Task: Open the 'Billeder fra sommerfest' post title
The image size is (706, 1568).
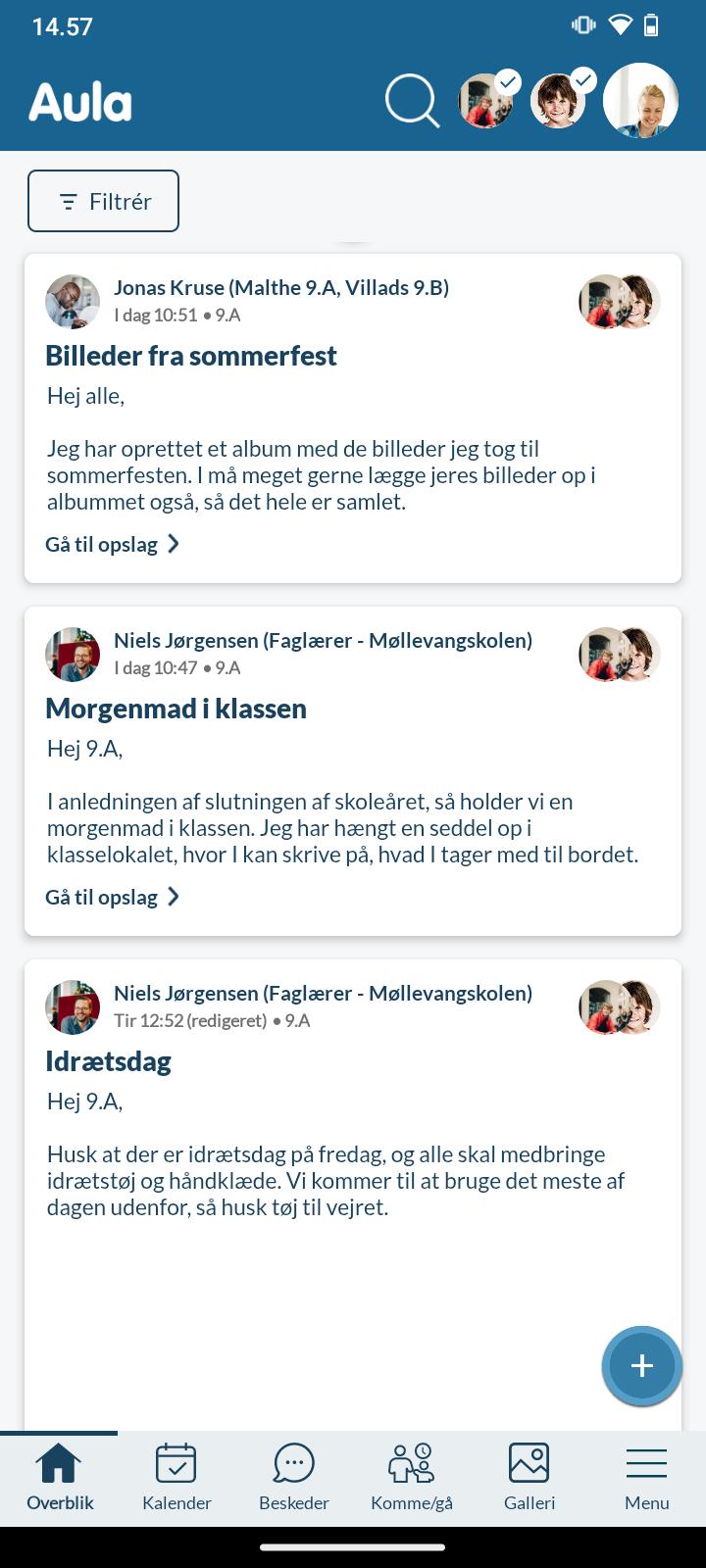Action: [191, 356]
